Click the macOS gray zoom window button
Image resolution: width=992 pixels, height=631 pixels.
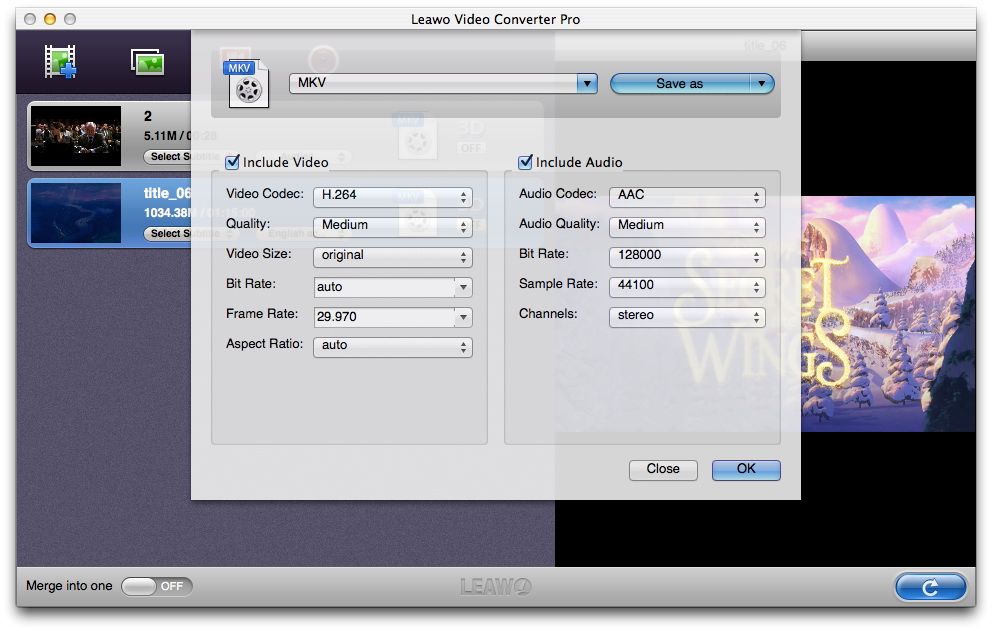70,19
